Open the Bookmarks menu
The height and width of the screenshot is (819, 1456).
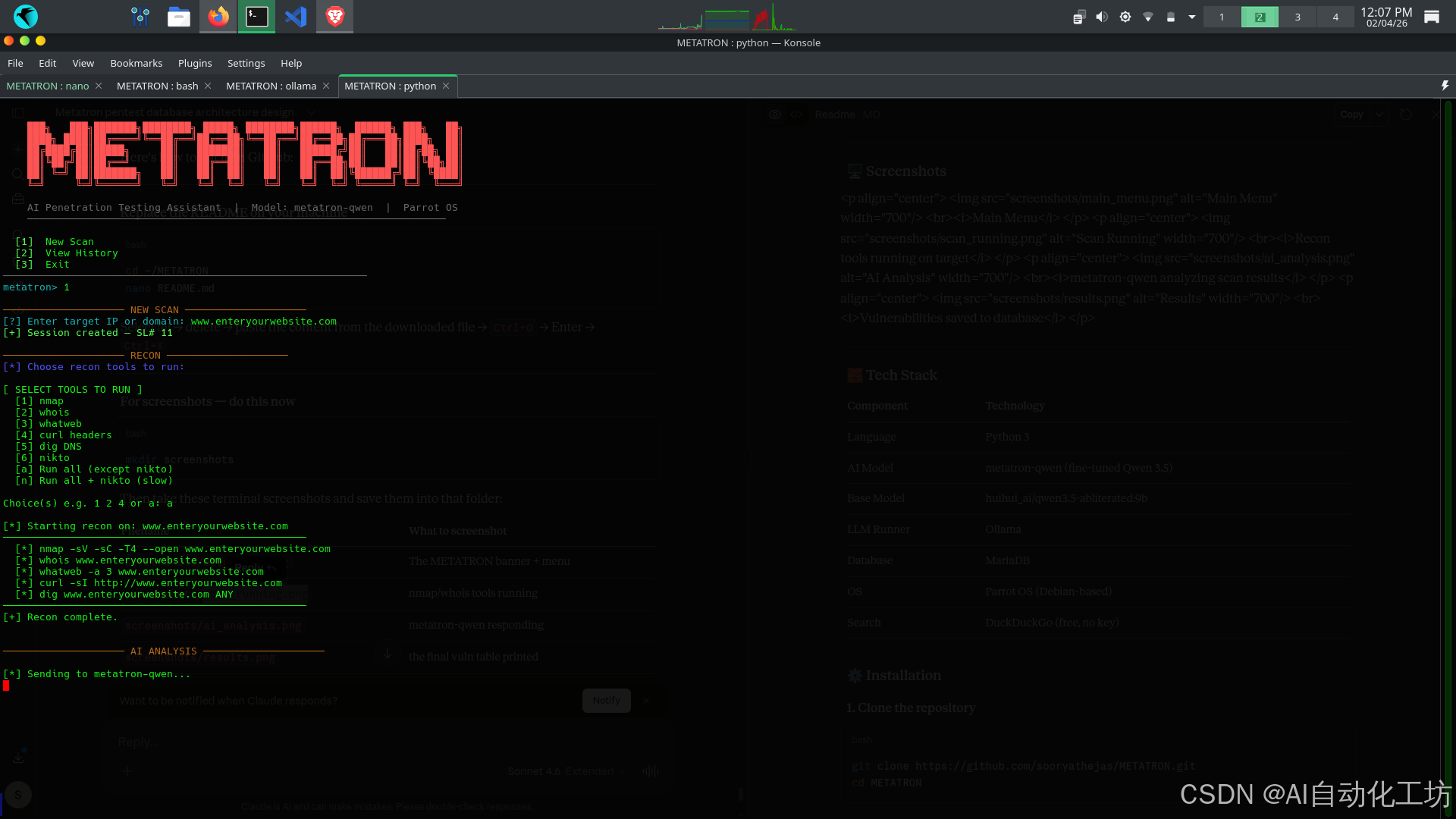[136, 63]
